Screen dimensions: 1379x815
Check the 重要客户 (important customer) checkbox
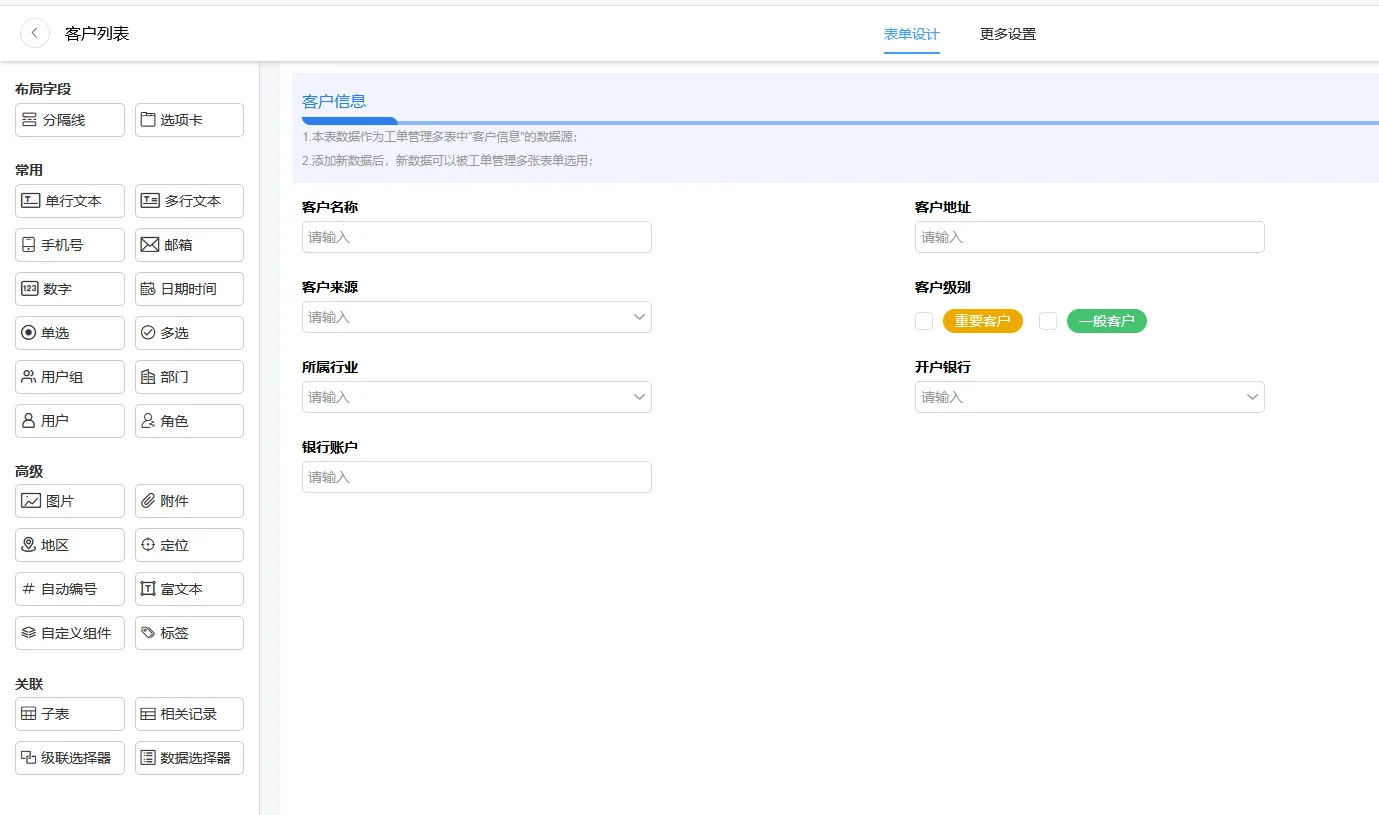[923, 320]
